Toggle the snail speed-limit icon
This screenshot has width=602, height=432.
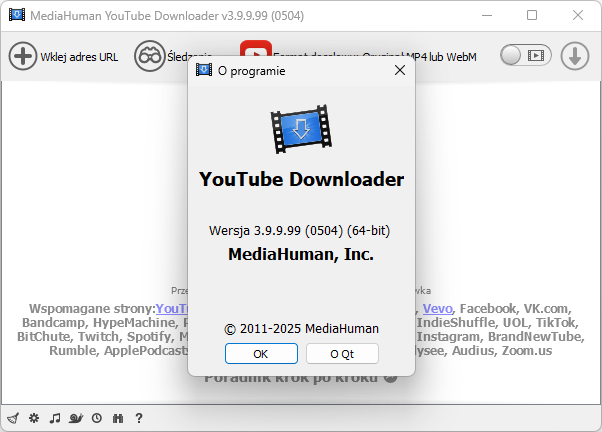click(x=76, y=418)
